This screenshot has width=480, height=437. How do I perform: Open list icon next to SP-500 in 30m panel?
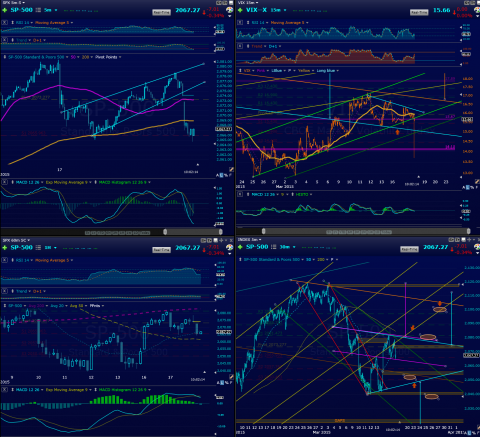click(274, 247)
